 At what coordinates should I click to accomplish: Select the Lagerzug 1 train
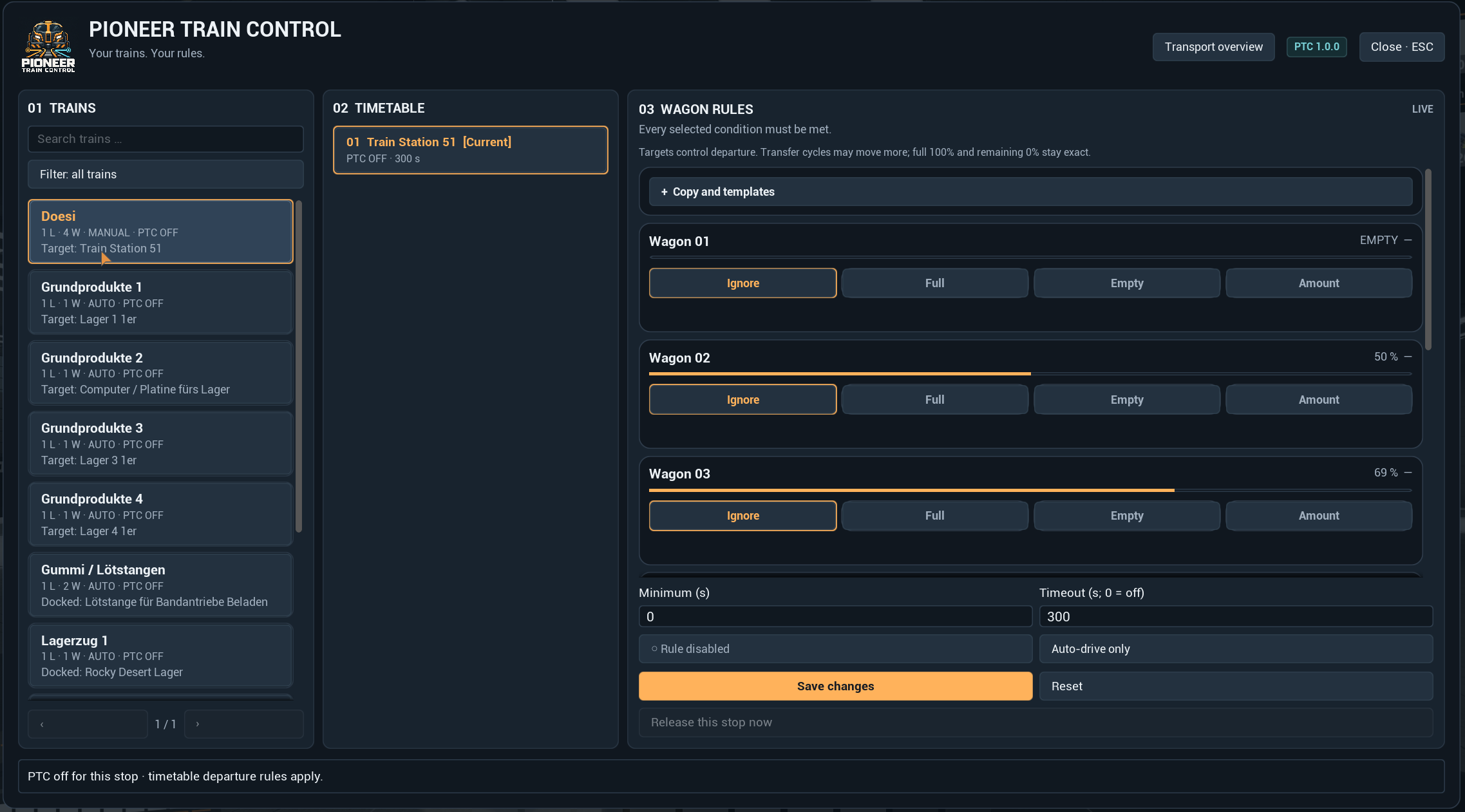tap(160, 656)
